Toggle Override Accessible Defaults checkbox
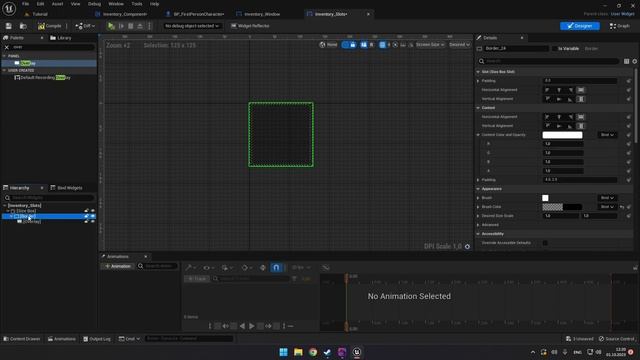 click(x=545, y=243)
